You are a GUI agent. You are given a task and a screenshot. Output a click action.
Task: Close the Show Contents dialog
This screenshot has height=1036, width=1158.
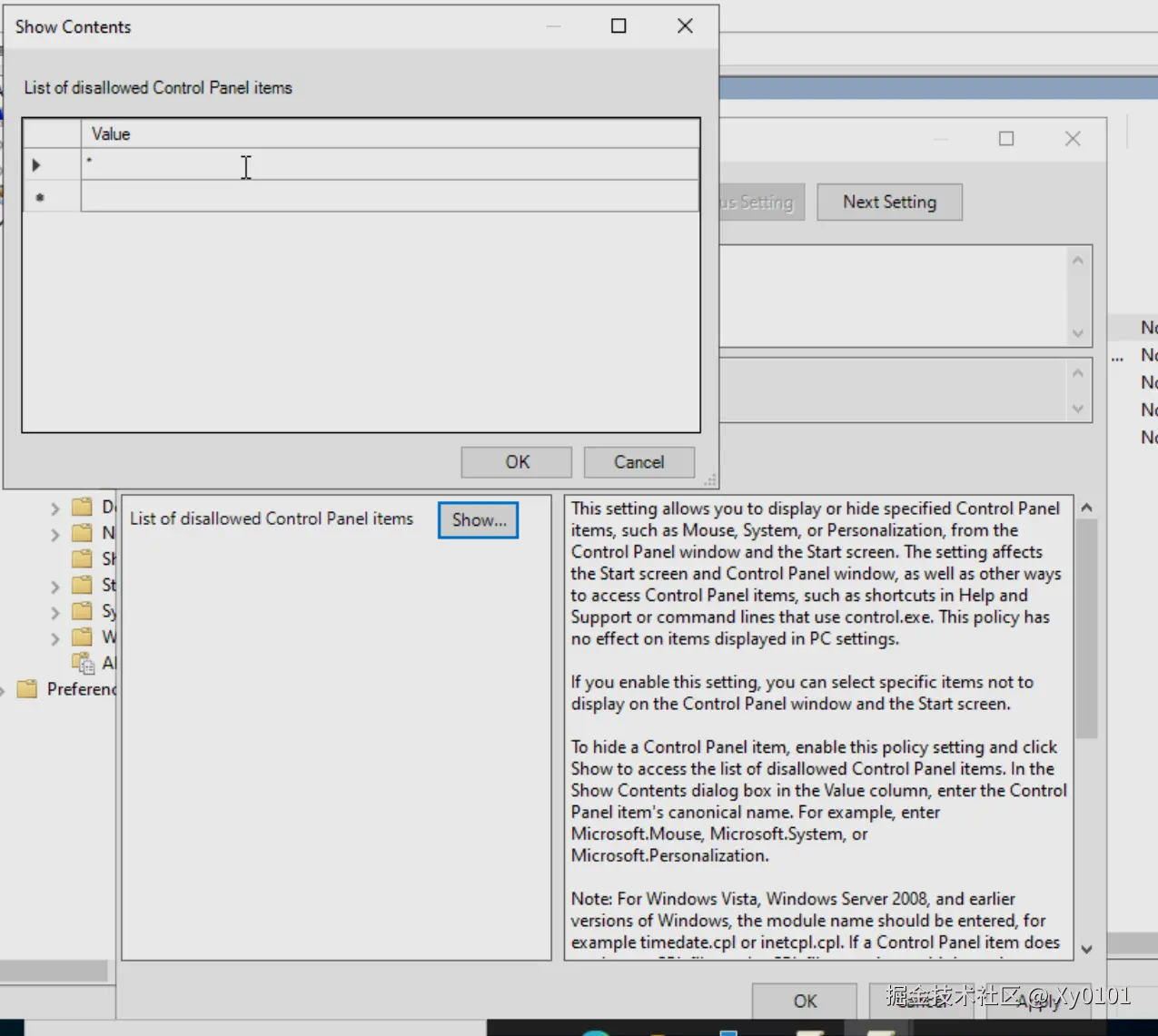tap(685, 26)
